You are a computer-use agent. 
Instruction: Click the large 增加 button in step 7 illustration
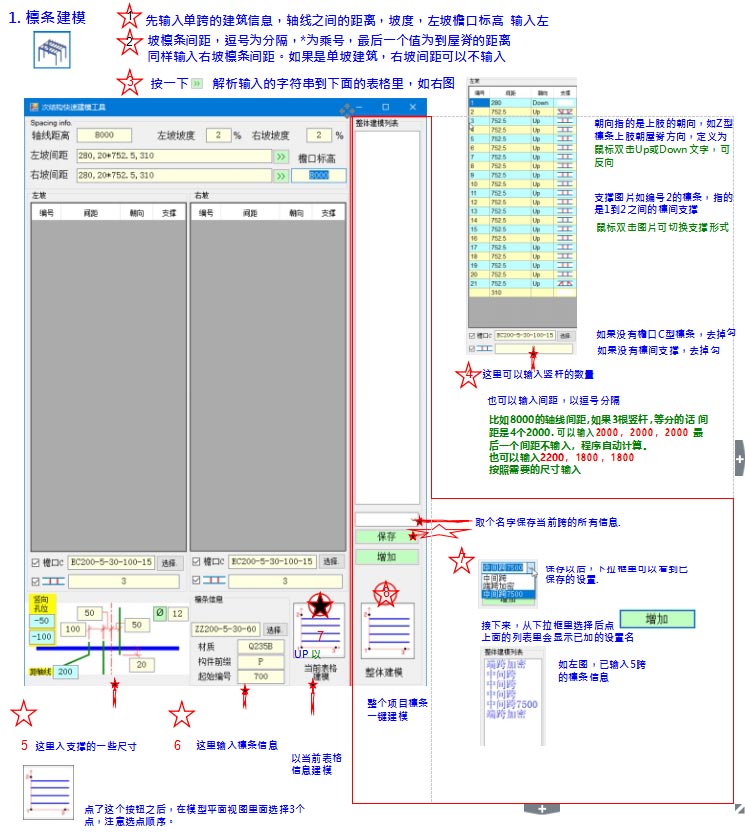657,619
